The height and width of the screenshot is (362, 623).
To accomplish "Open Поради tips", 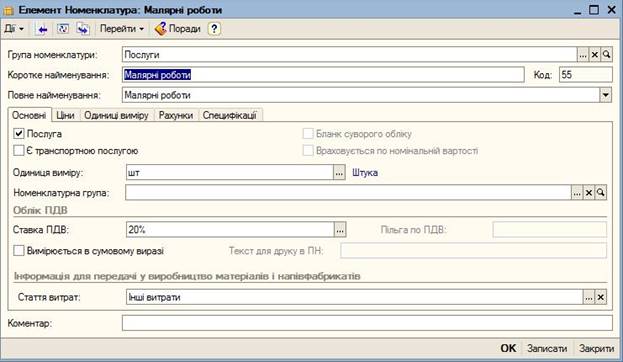I will click(178, 29).
